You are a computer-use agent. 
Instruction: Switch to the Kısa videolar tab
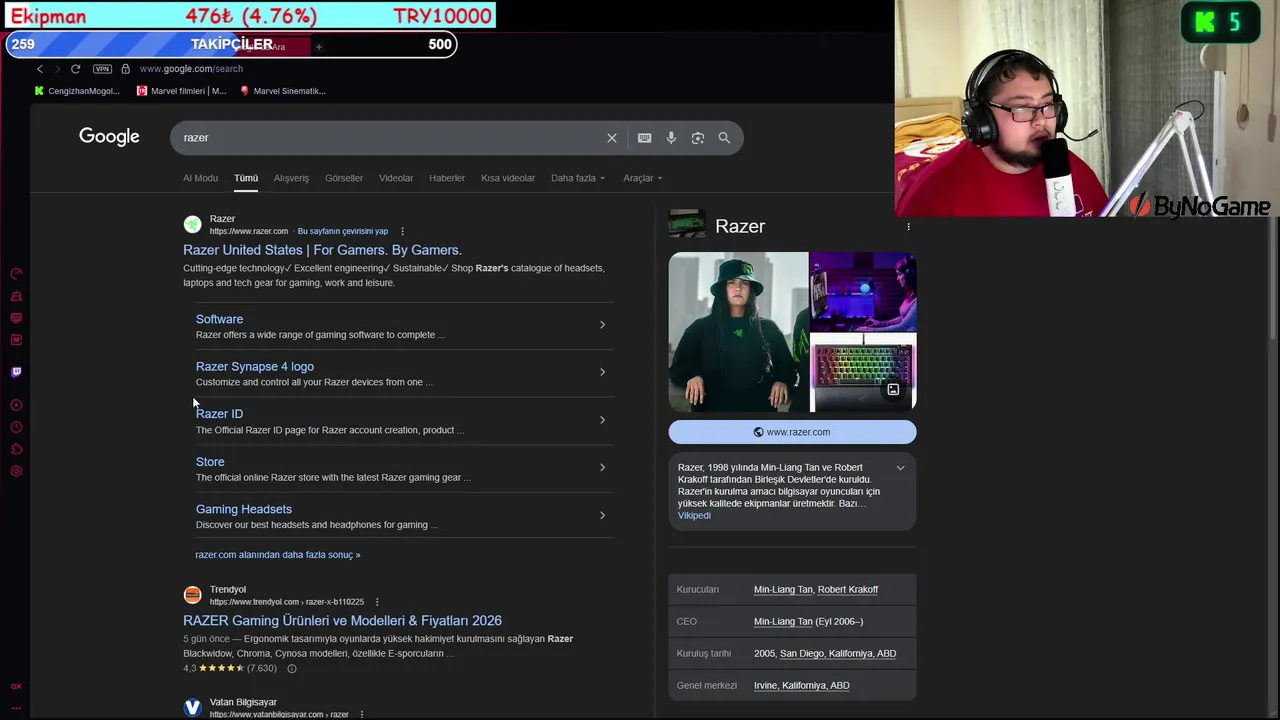click(508, 178)
